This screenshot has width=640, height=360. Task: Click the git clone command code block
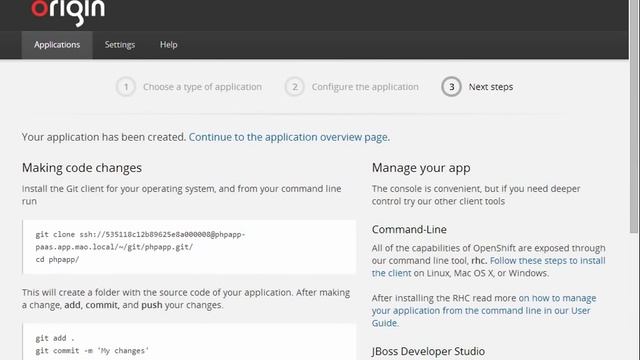pyautogui.click(x=189, y=247)
